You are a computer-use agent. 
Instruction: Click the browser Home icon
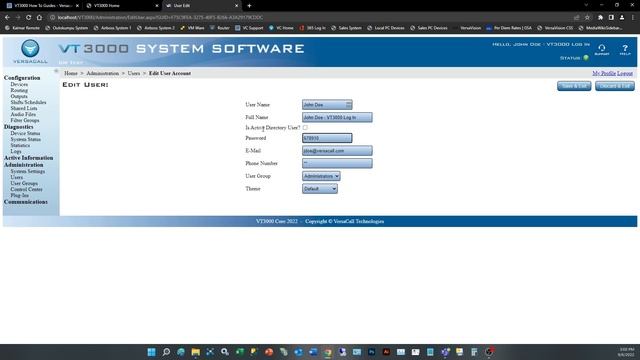(39, 18)
